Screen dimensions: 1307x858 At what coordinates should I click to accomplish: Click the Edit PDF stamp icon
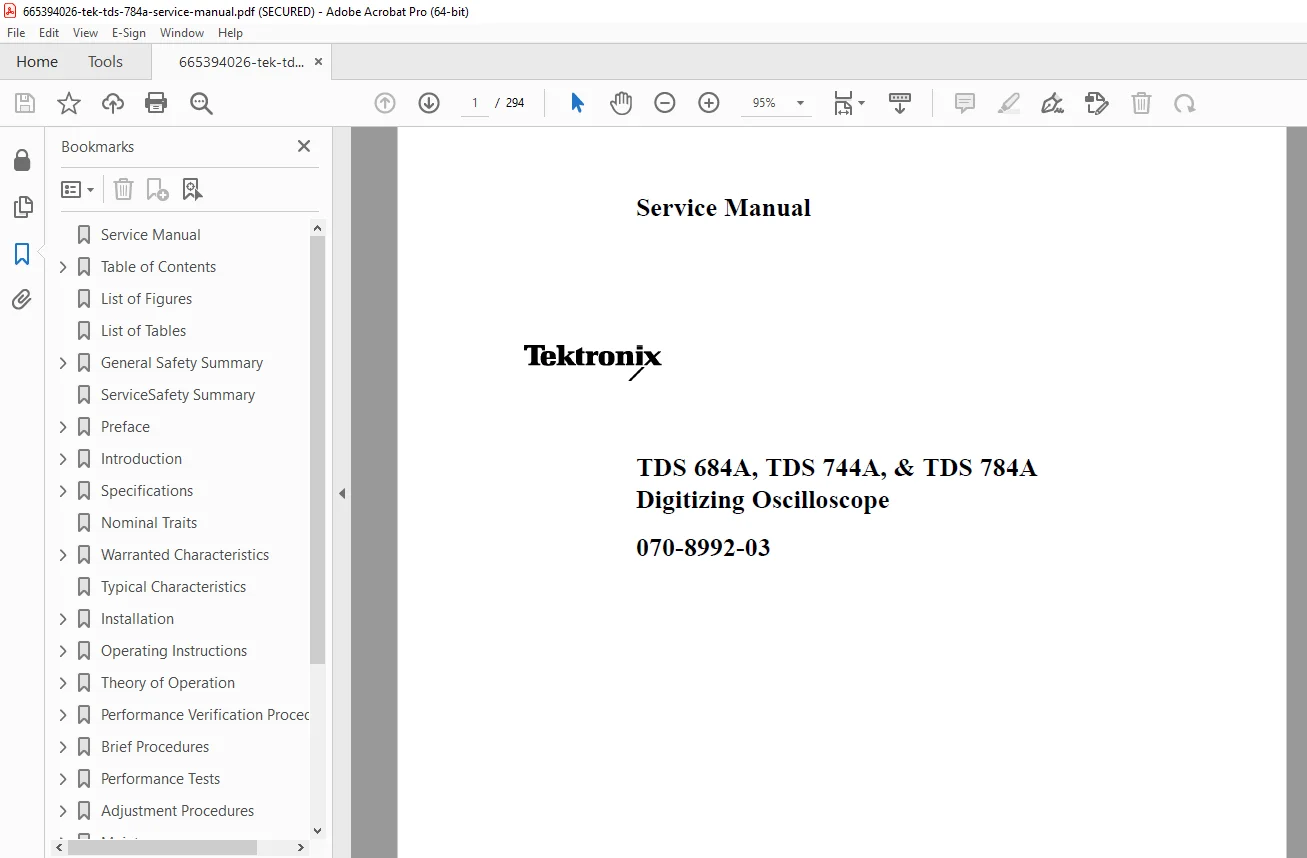[1097, 103]
